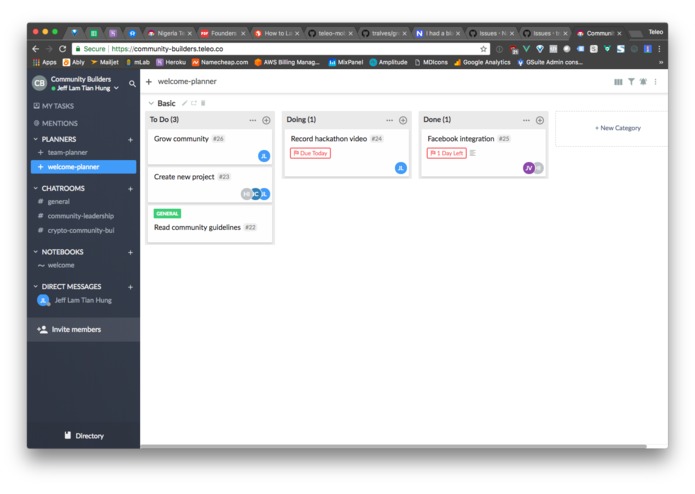Open user dropdown next to Jeff Lam Tian Hung
This screenshot has height=494, width=695.
click(116, 88)
